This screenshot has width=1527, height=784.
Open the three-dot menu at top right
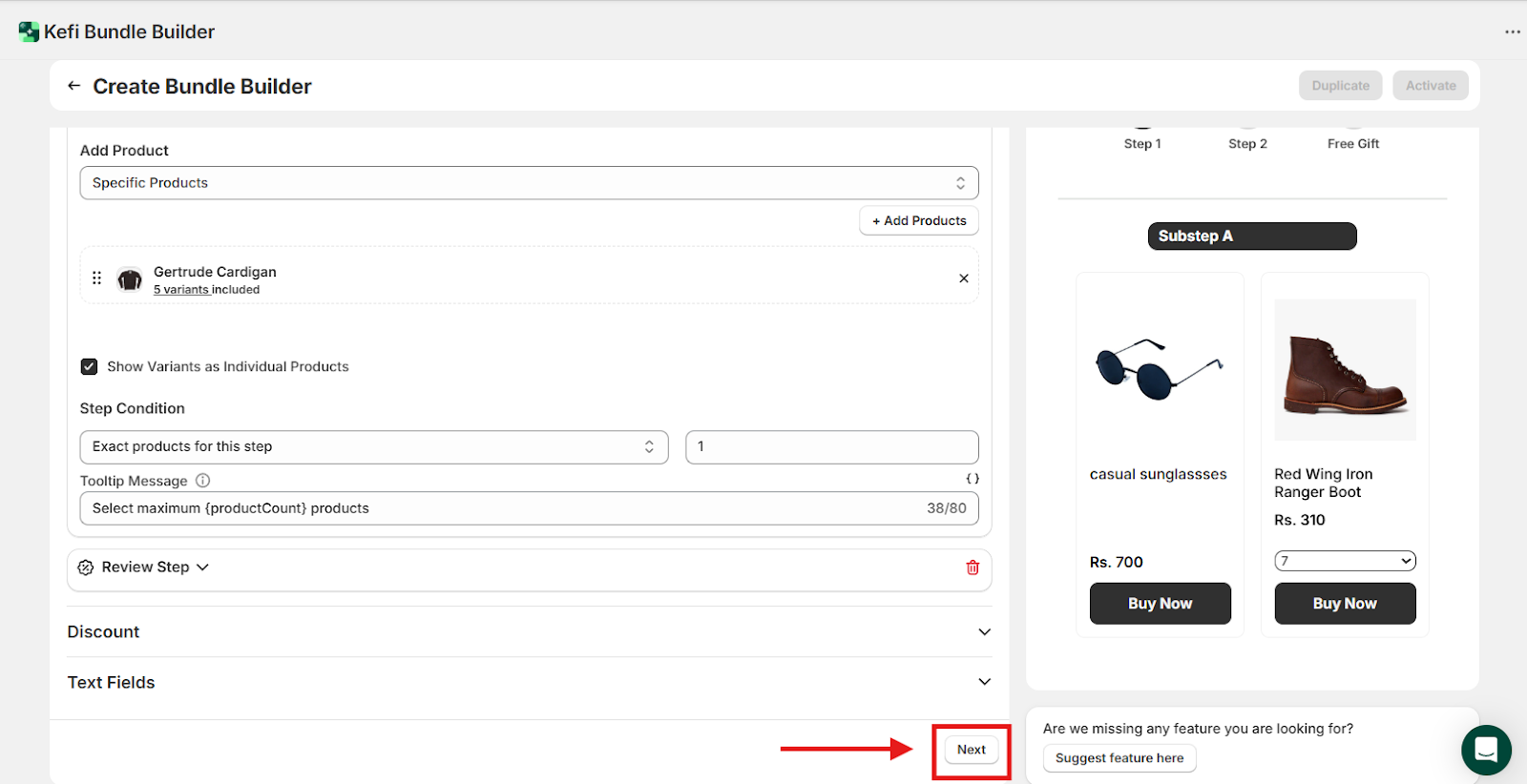tap(1513, 31)
